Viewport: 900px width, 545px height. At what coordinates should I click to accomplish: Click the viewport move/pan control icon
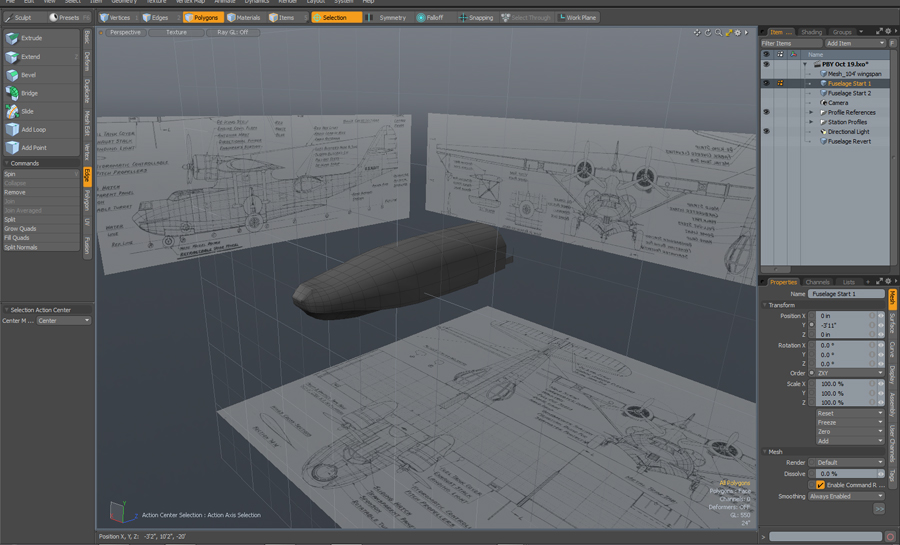point(697,33)
